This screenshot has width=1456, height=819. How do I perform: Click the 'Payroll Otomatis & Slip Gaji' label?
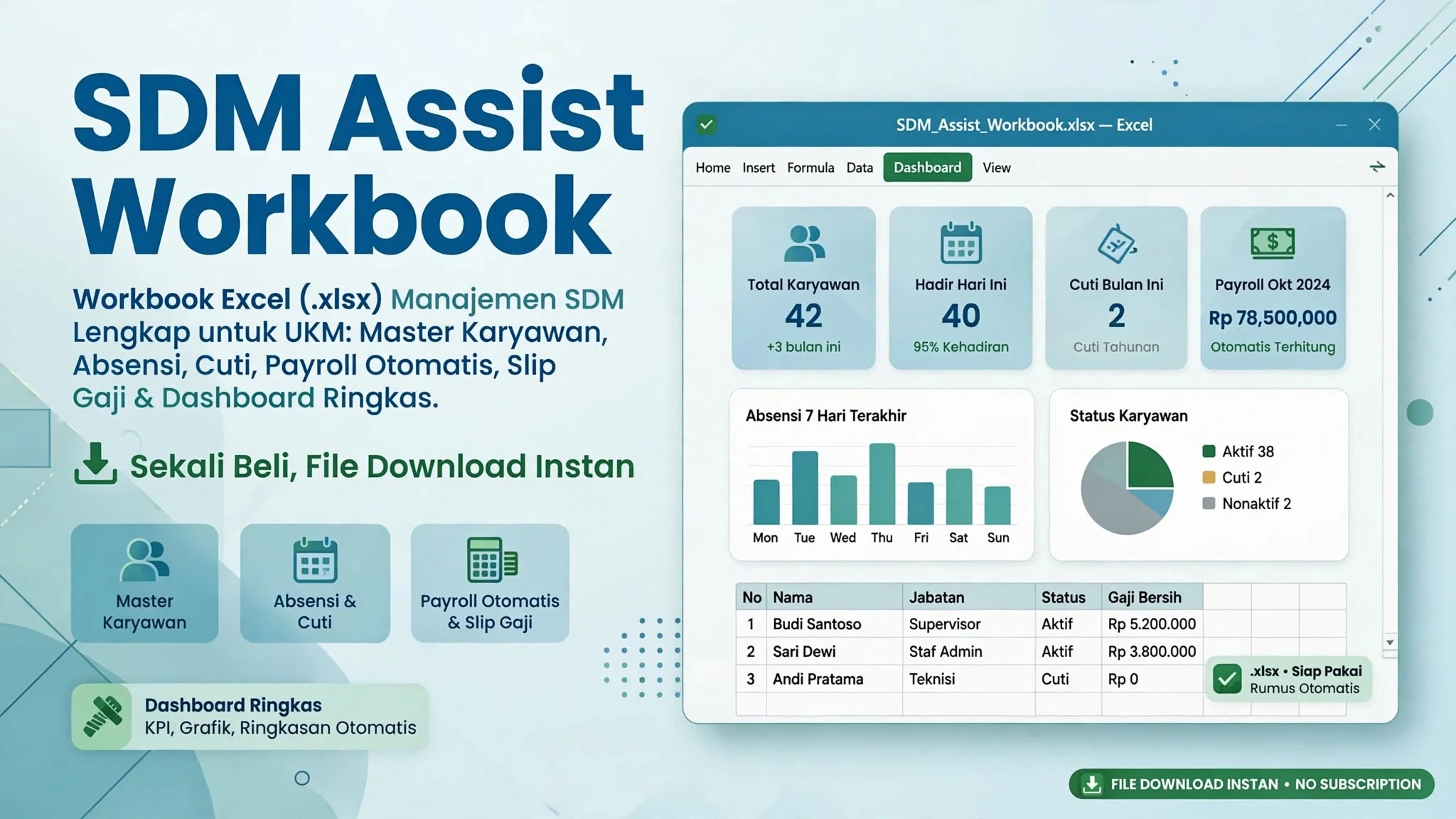[x=490, y=612]
